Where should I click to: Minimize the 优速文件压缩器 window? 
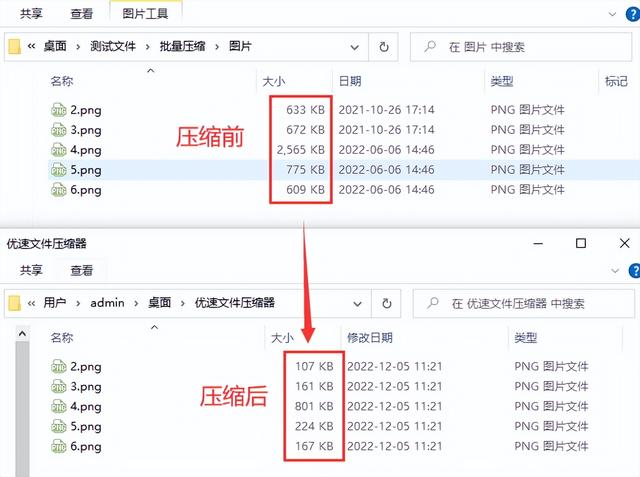coord(538,244)
